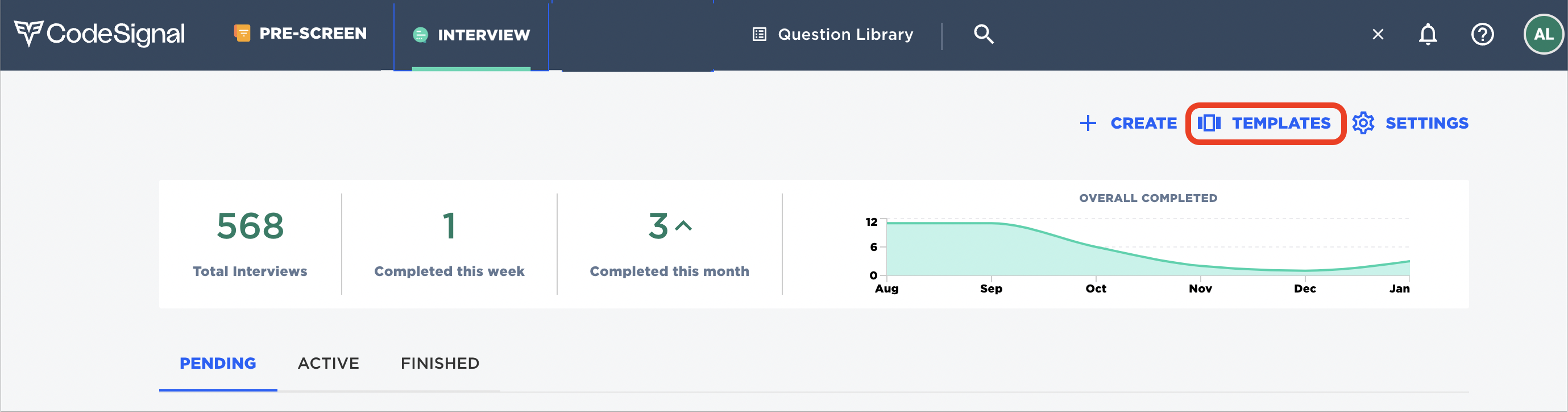Image resolution: width=1568 pixels, height=412 pixels.
Task: Open search with the magnifier icon
Action: click(x=983, y=34)
